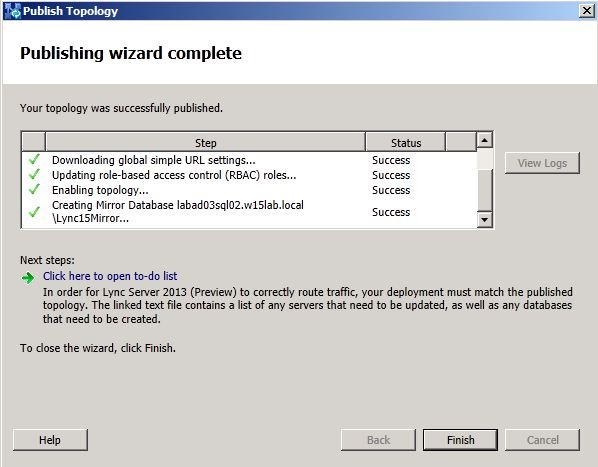Click the Step column header
This screenshot has height=467, width=598.
206,142
